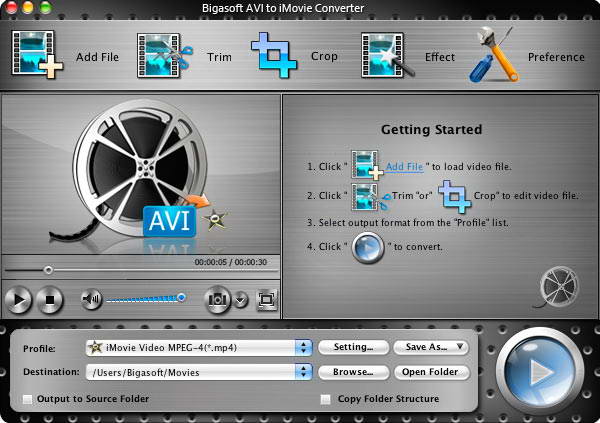This screenshot has height=423, width=600.
Task: Click the Trim toolbar label
Action: click(x=219, y=57)
